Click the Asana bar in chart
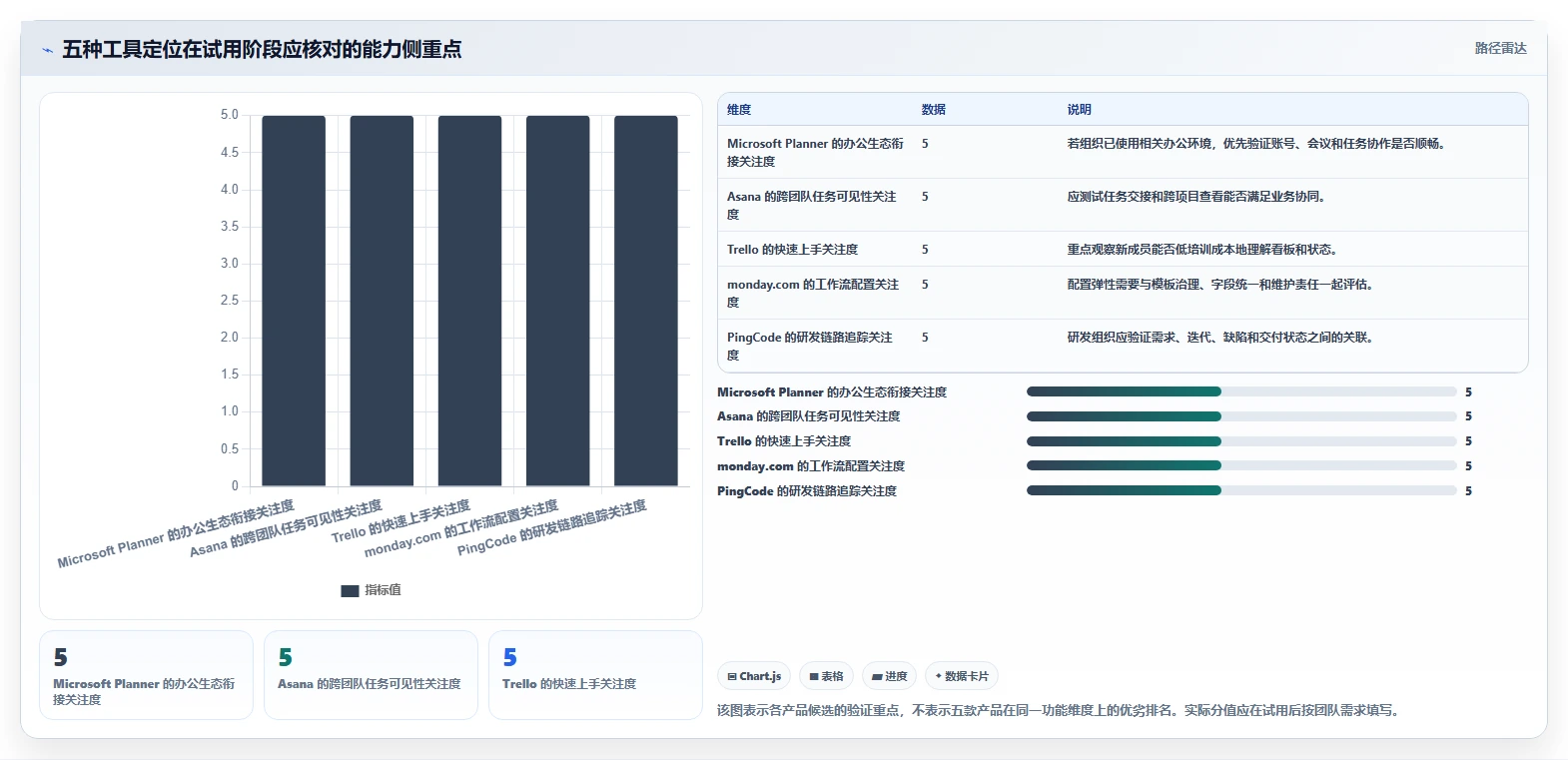 tap(382, 301)
